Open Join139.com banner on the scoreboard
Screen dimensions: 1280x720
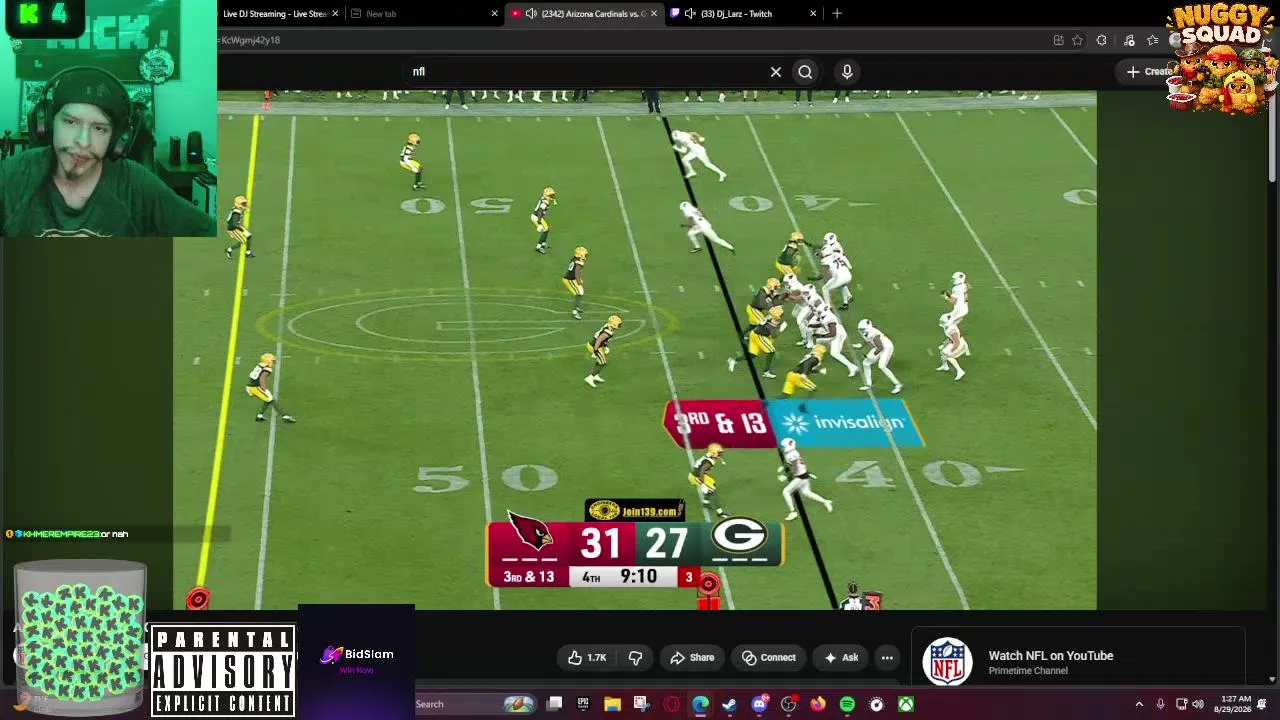635,511
